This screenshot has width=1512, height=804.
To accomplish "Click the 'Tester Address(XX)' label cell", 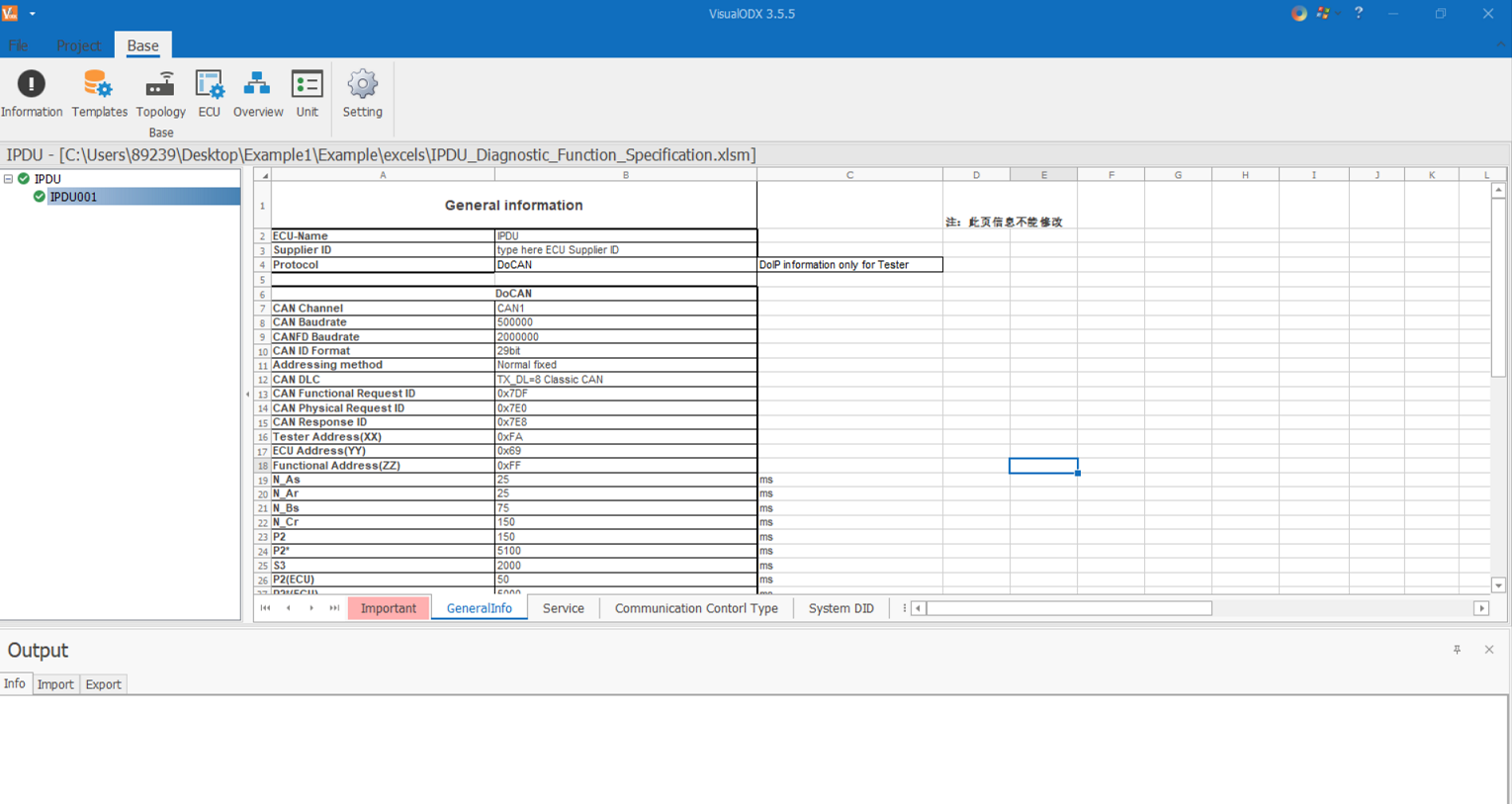I will [x=383, y=436].
